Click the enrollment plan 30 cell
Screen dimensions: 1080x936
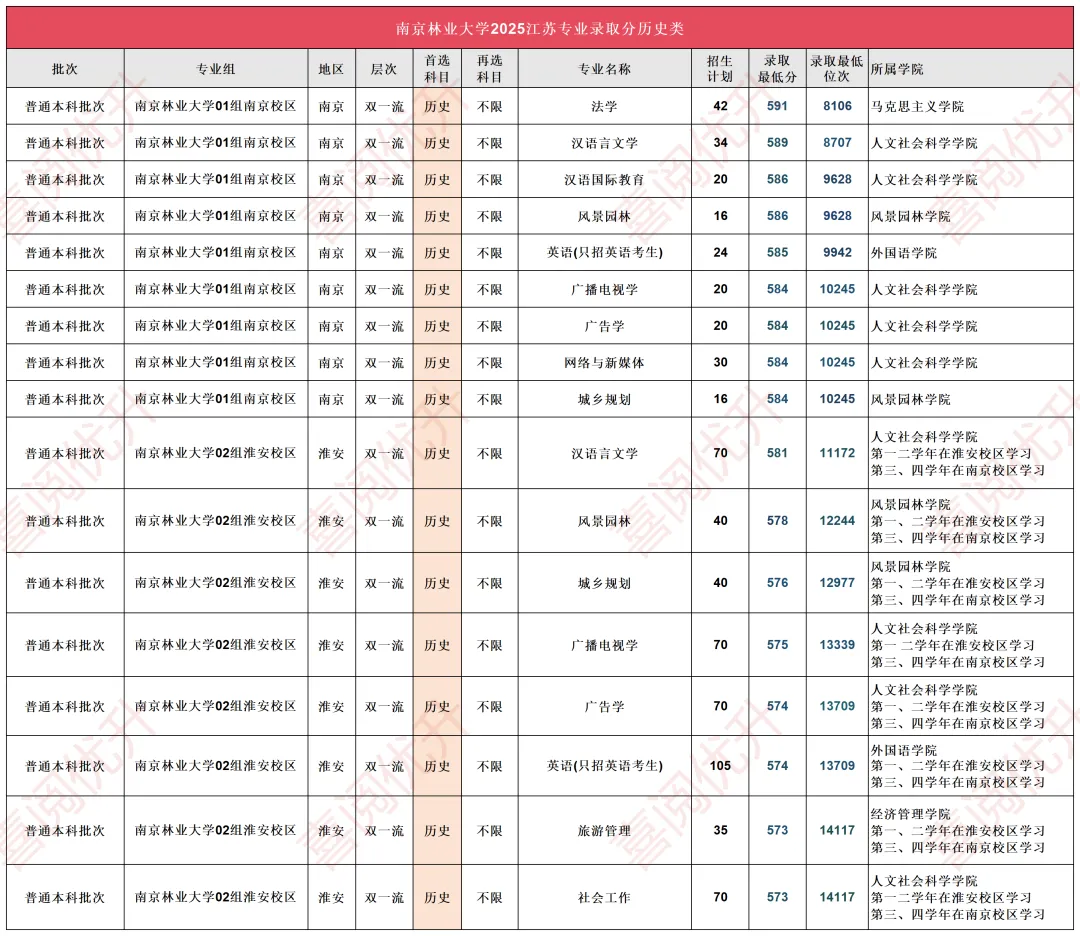(x=720, y=362)
